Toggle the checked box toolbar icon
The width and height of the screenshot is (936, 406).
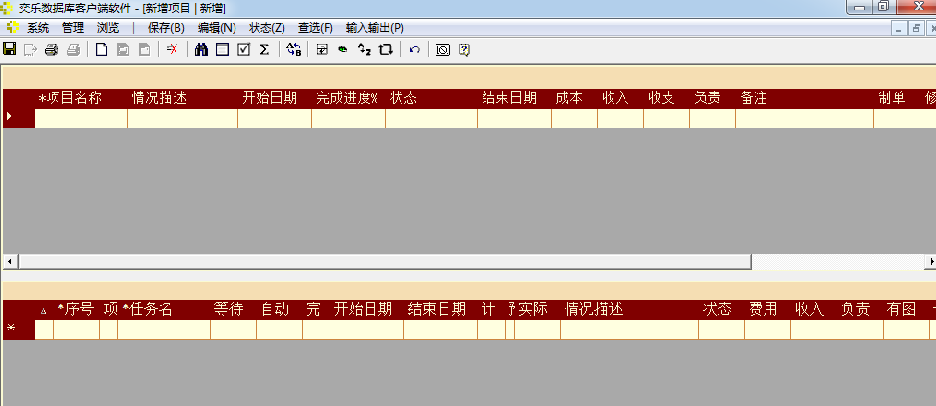pyautogui.click(x=243, y=49)
